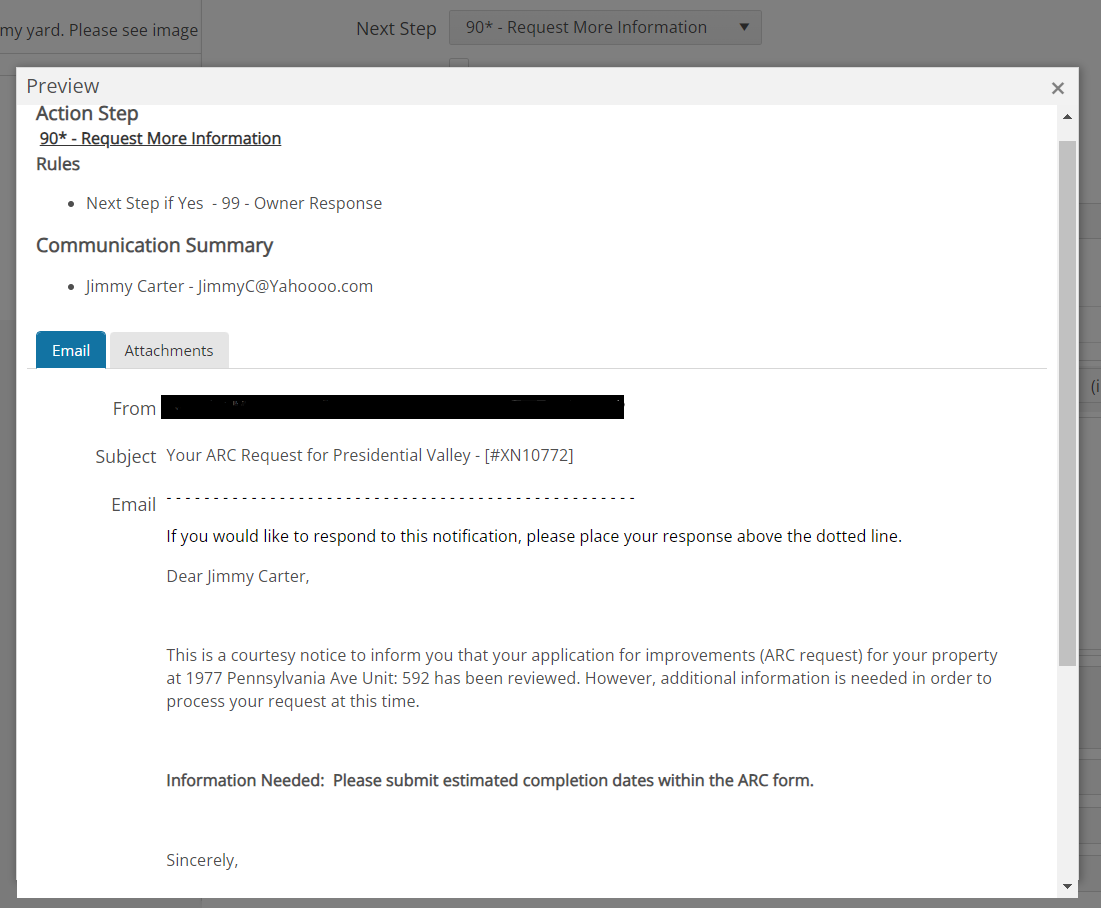Click the Preview dialog title
The width and height of the screenshot is (1101, 908).
63,86
